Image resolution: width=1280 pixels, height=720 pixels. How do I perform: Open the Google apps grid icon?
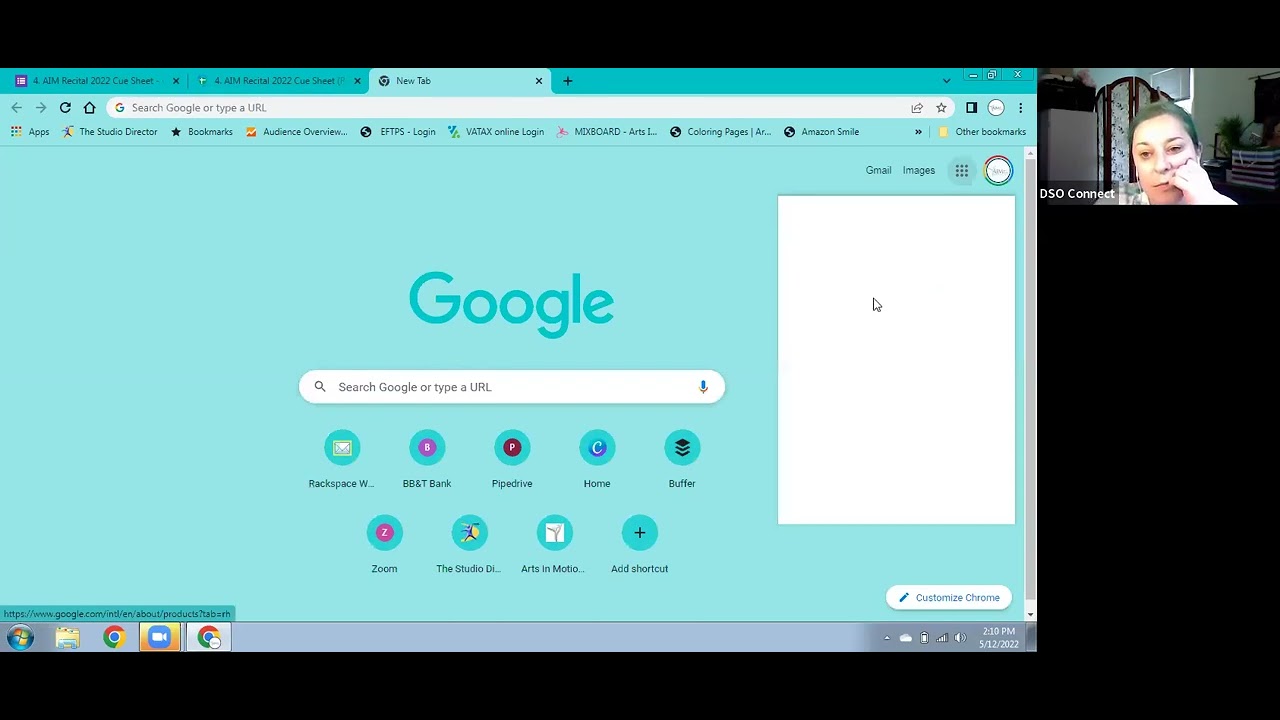tap(961, 171)
